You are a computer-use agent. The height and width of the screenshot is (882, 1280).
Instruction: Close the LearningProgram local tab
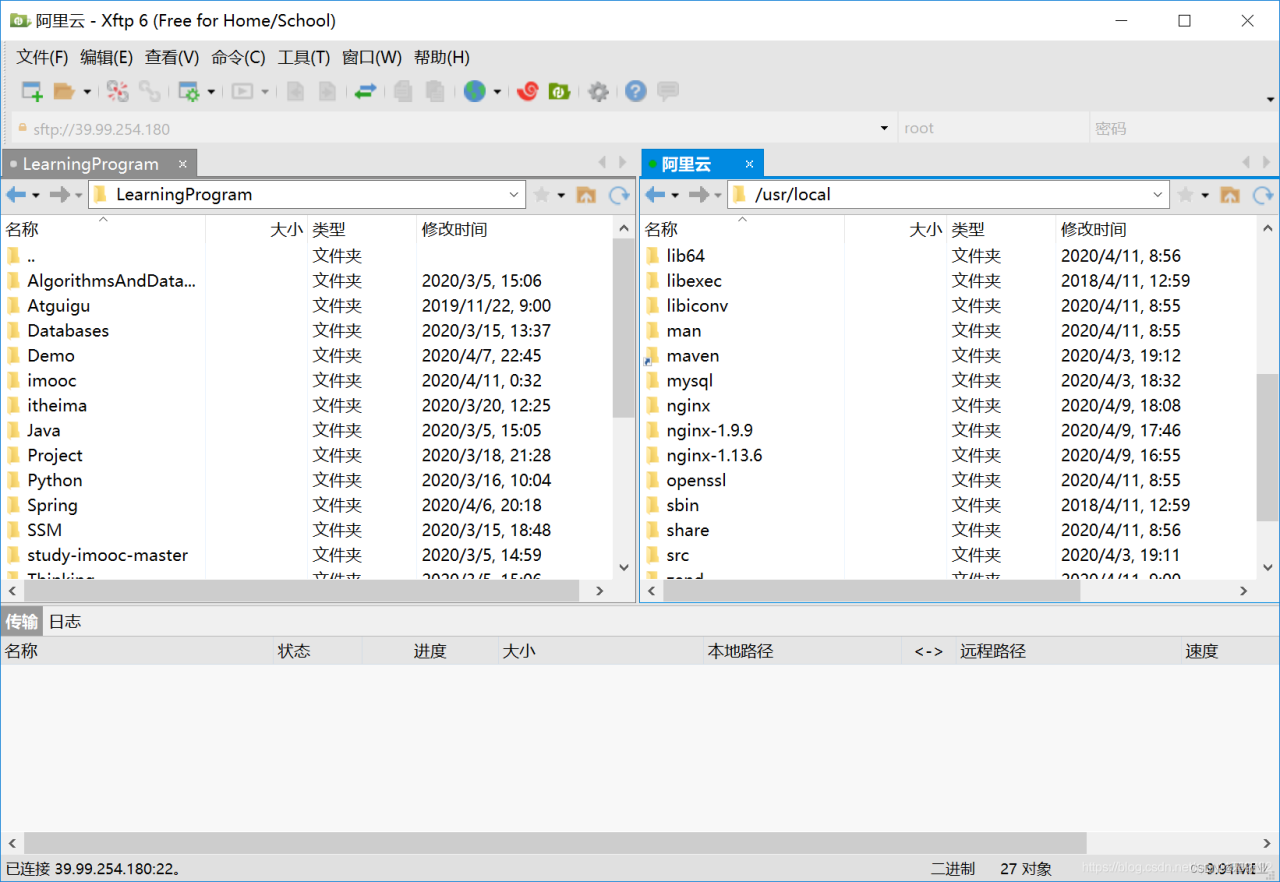[x=183, y=164]
